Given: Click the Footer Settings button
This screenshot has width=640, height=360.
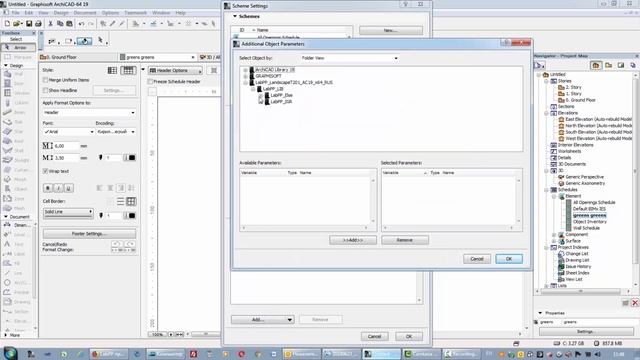Looking at the screenshot, I should [x=89, y=234].
